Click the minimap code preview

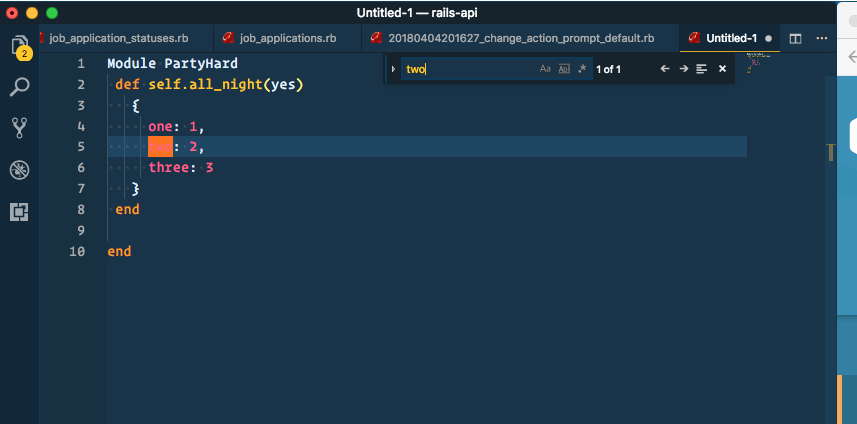point(759,63)
